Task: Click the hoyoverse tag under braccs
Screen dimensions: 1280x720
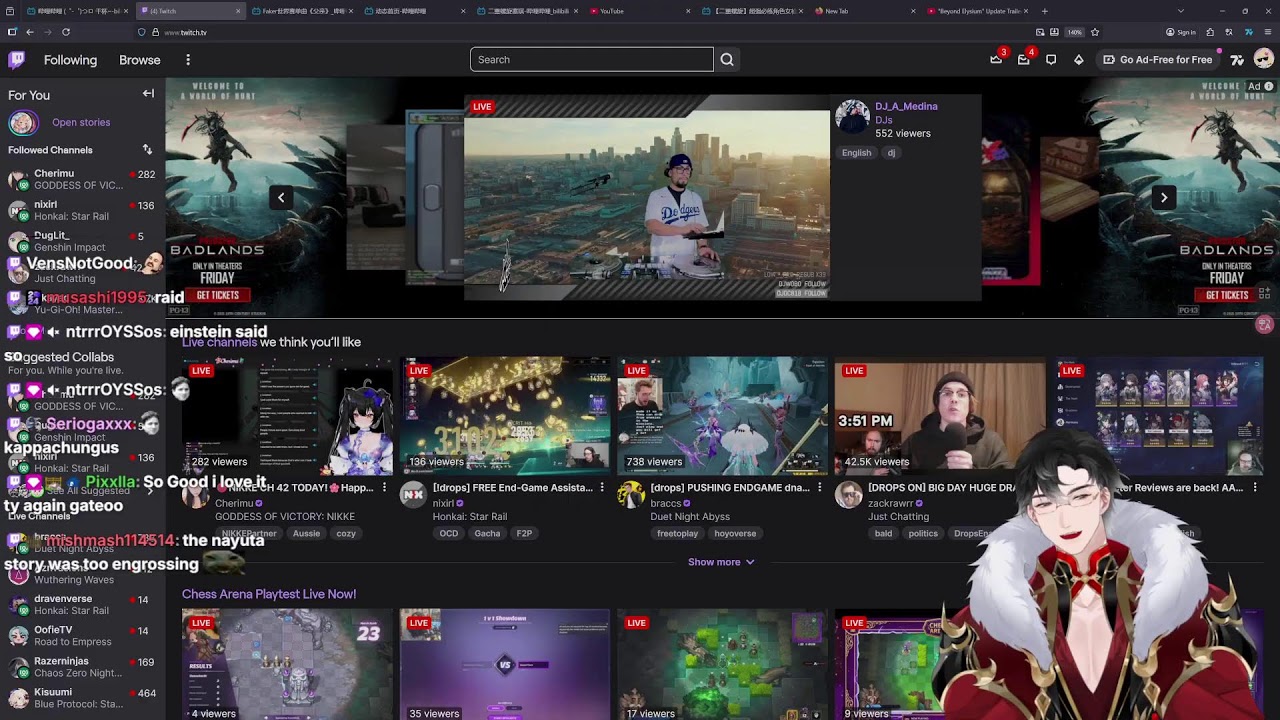Action: click(735, 534)
